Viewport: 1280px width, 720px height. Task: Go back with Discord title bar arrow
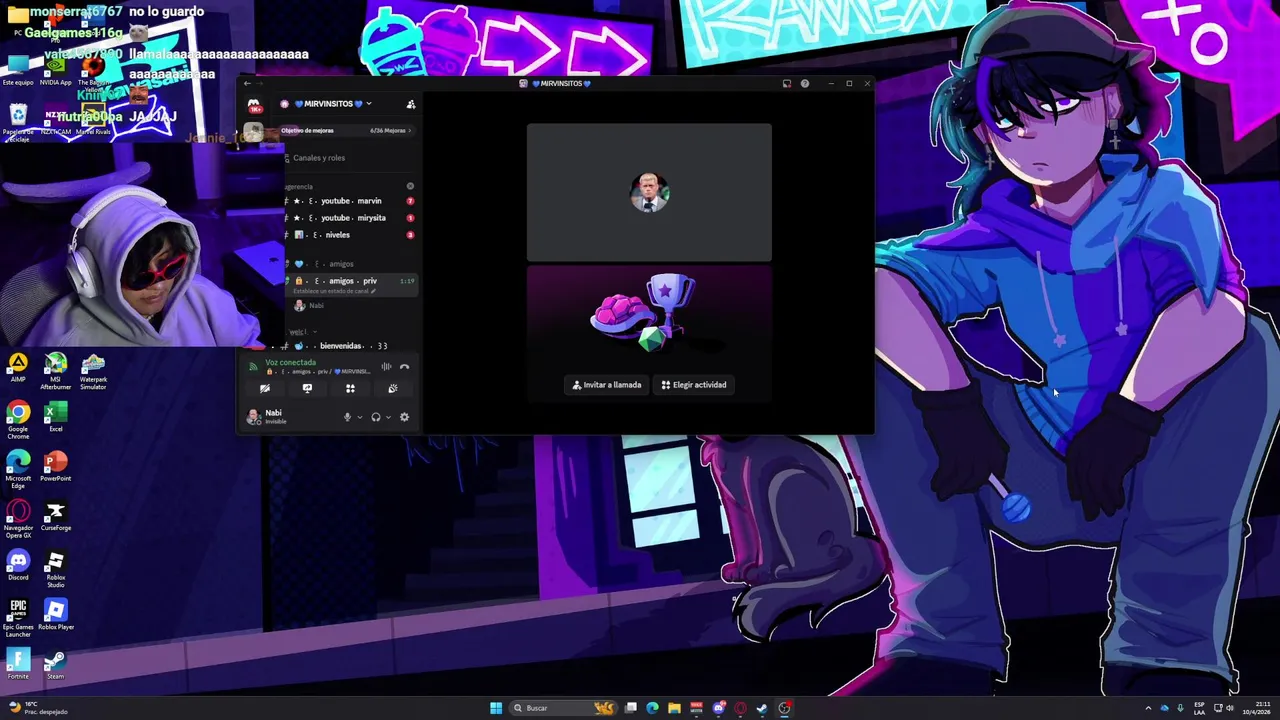coord(248,84)
